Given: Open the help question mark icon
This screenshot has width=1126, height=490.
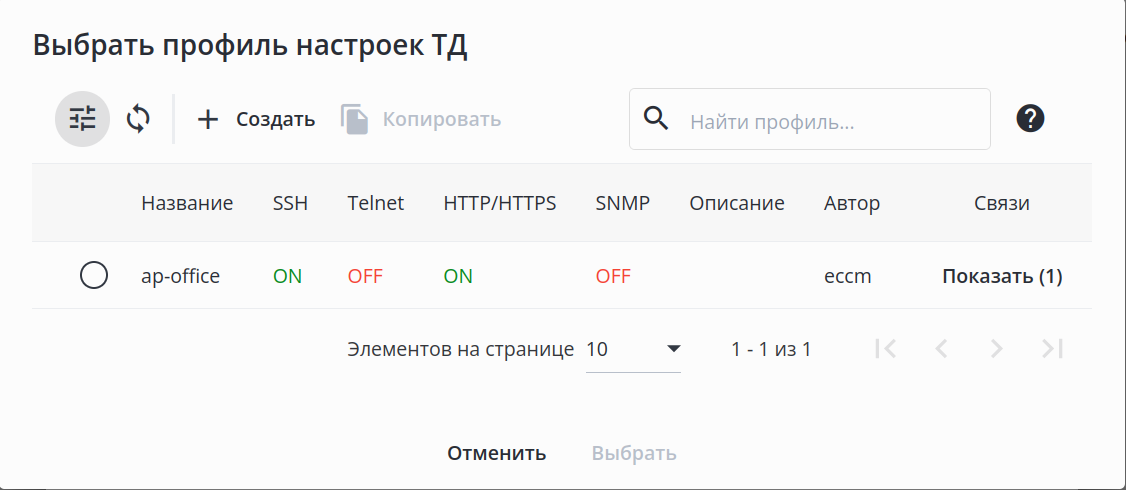Looking at the screenshot, I should pyautogui.click(x=1030, y=118).
